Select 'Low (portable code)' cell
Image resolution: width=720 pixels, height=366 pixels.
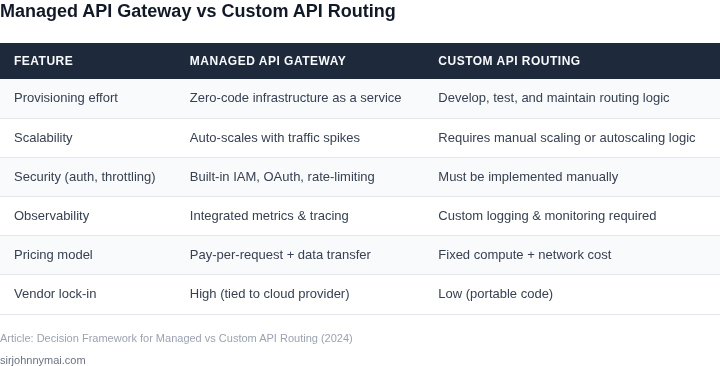click(495, 294)
